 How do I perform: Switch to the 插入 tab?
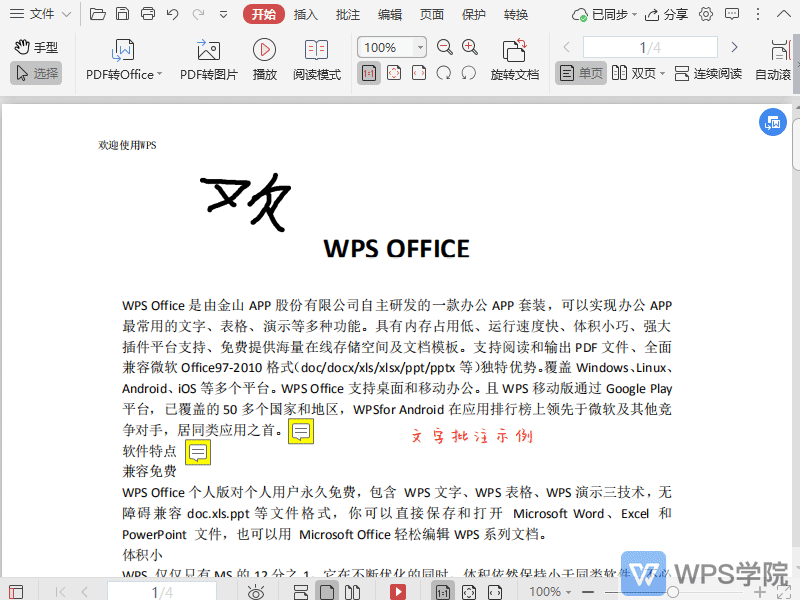pyautogui.click(x=306, y=14)
